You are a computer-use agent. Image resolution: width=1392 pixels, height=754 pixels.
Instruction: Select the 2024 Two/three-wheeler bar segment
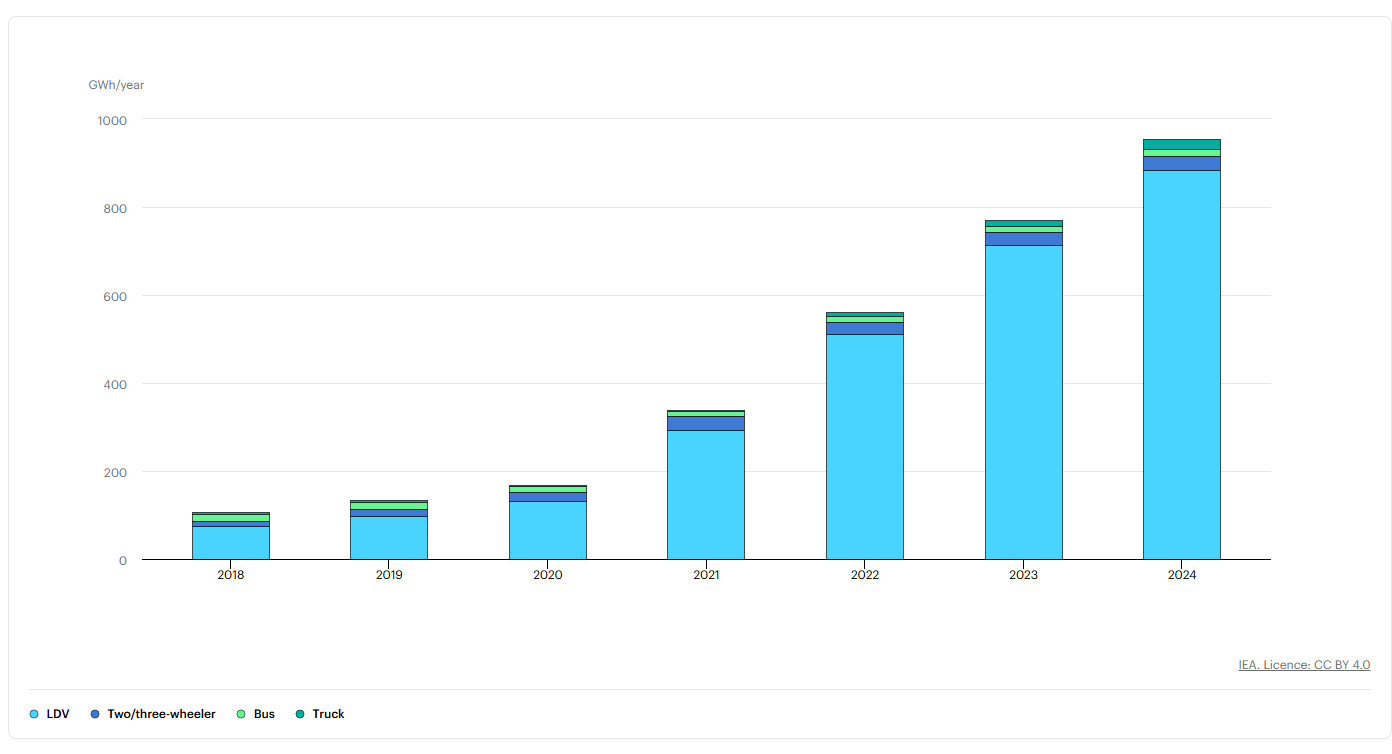click(x=1182, y=164)
